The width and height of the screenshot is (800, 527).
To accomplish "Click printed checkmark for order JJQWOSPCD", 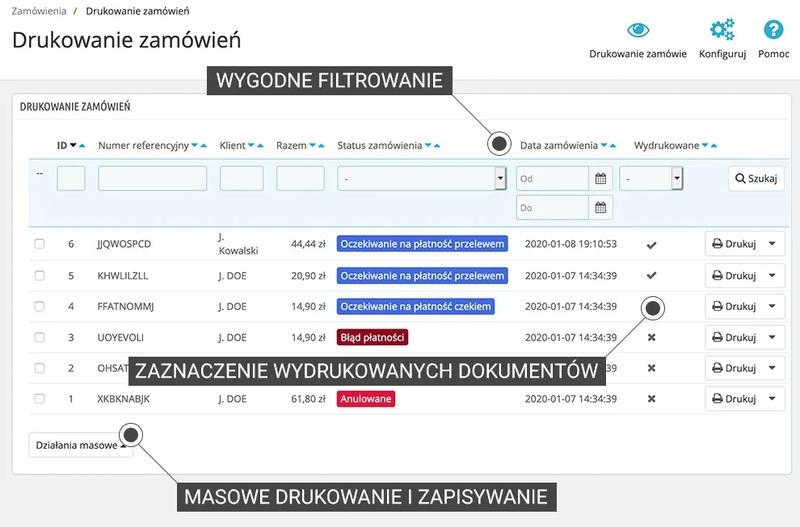I will (x=651, y=245).
